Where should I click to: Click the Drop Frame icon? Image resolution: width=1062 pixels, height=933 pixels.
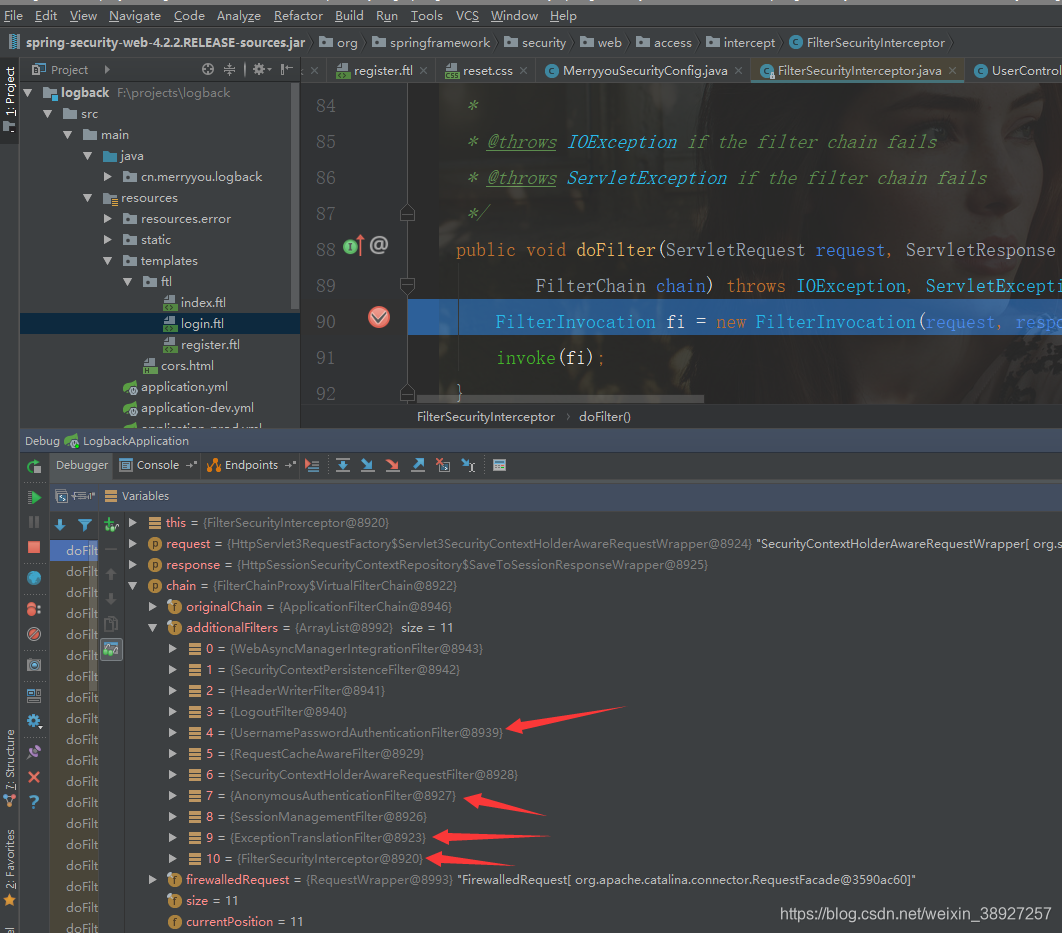(x=443, y=465)
